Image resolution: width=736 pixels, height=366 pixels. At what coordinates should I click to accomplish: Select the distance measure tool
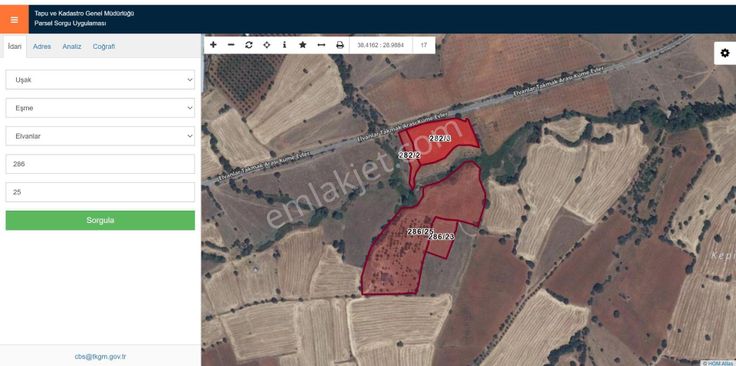click(321, 45)
